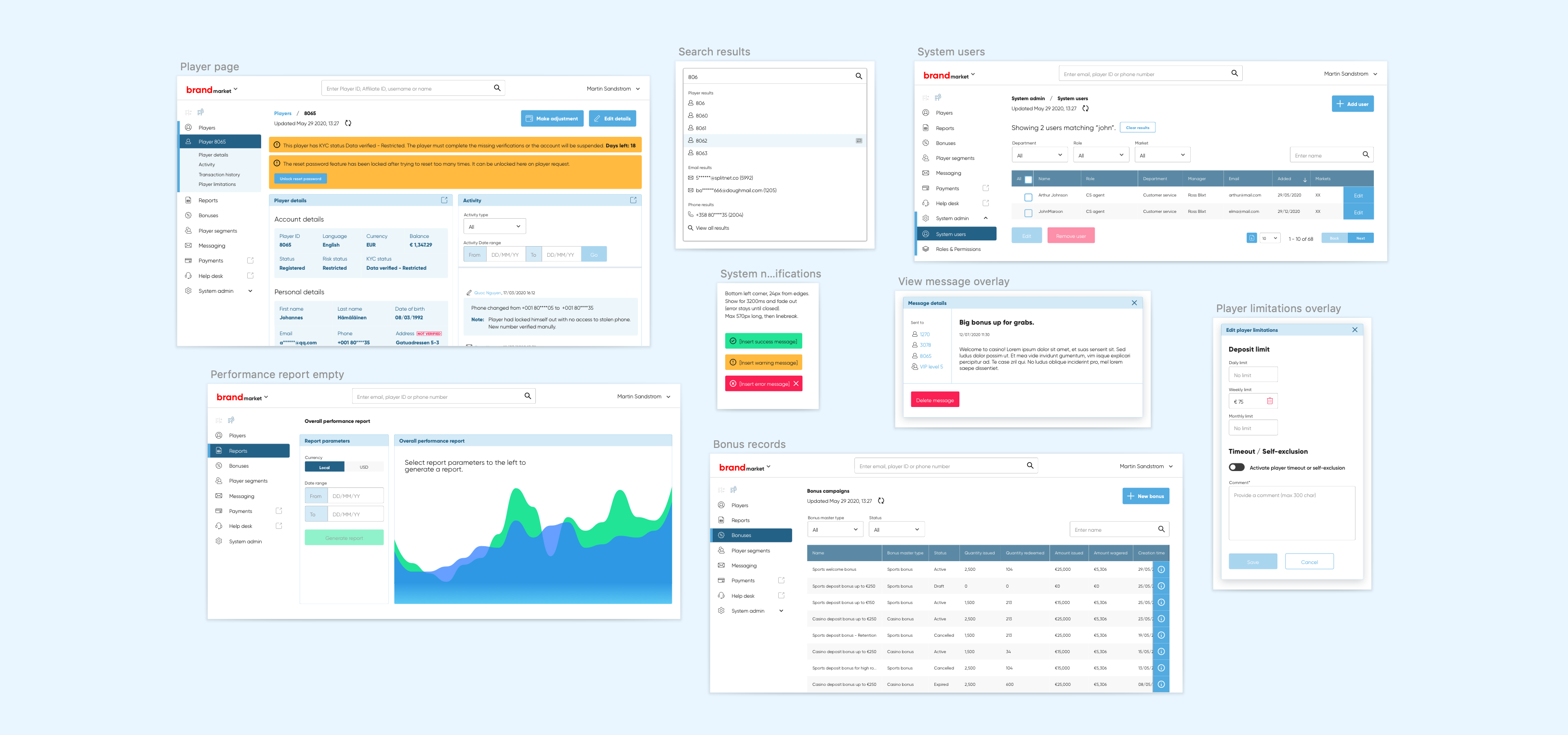Click info icon for Sports welcome bonus row
Screen dimensions: 1568x735
click(1161, 569)
